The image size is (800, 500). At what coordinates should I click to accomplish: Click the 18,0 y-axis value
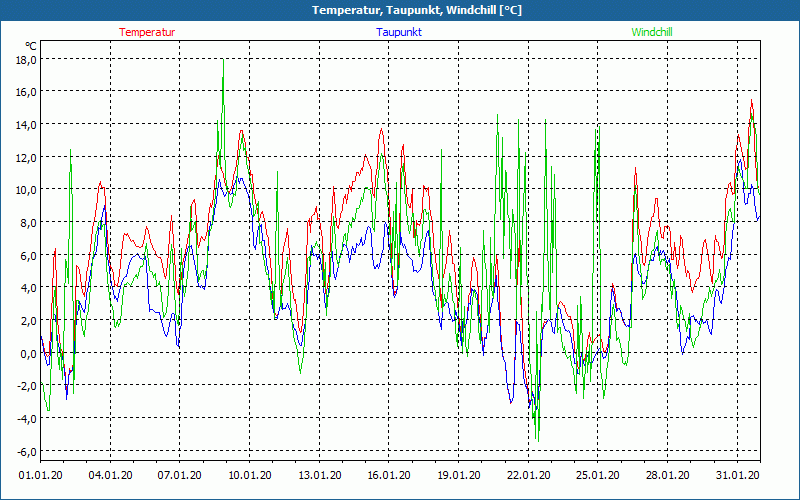[x=27, y=60]
